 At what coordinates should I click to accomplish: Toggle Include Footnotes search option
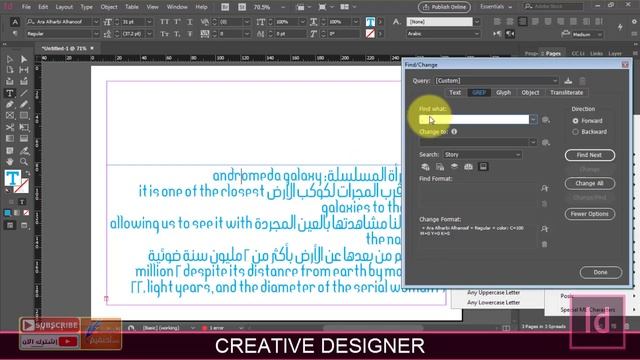(483, 167)
